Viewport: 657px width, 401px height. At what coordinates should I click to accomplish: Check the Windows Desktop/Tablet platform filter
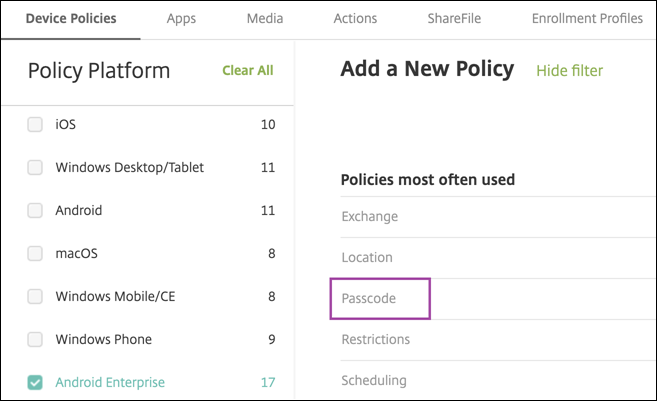pyautogui.click(x=35, y=168)
